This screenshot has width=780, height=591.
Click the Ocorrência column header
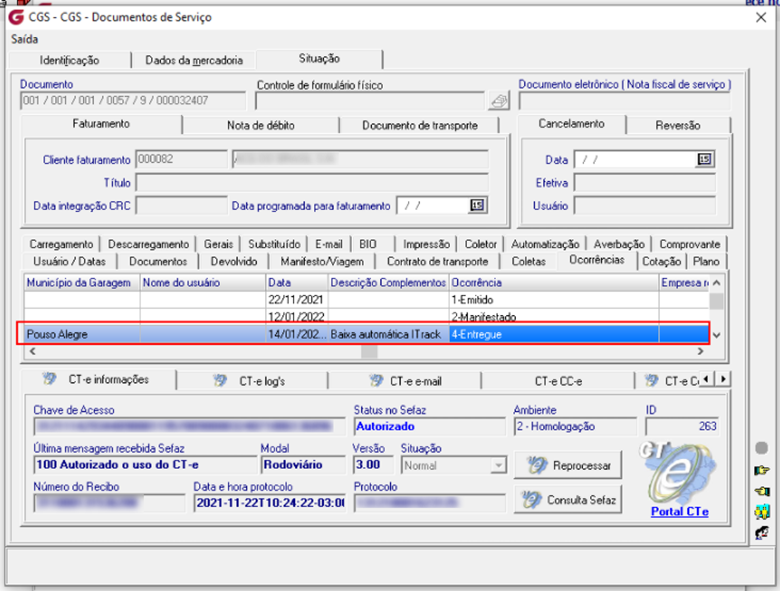tap(554, 283)
